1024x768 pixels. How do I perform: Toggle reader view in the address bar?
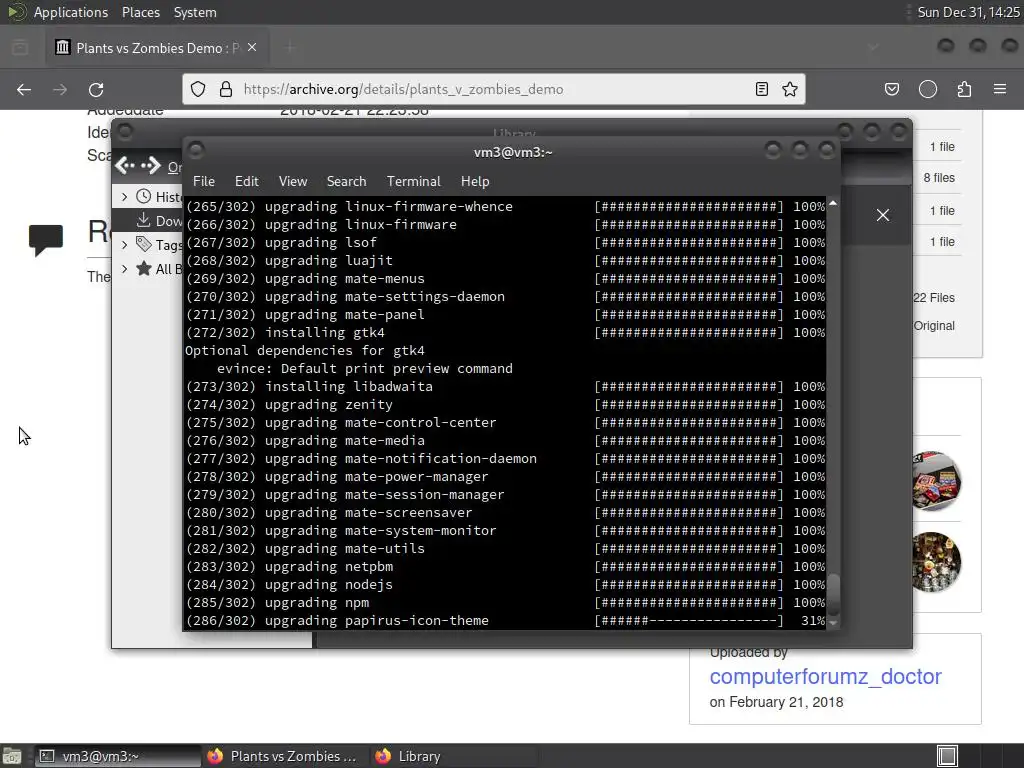(761, 89)
